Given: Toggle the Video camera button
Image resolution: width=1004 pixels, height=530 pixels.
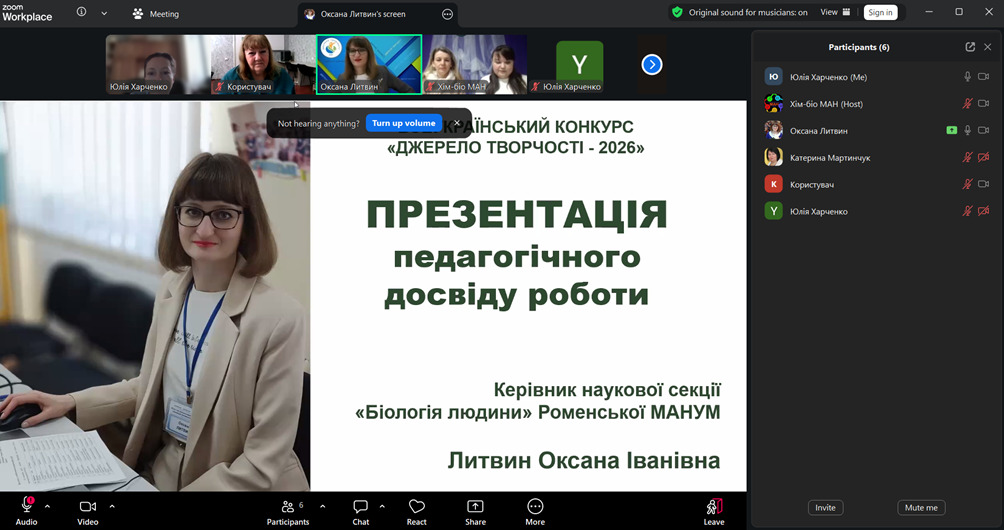Looking at the screenshot, I should (x=88, y=510).
